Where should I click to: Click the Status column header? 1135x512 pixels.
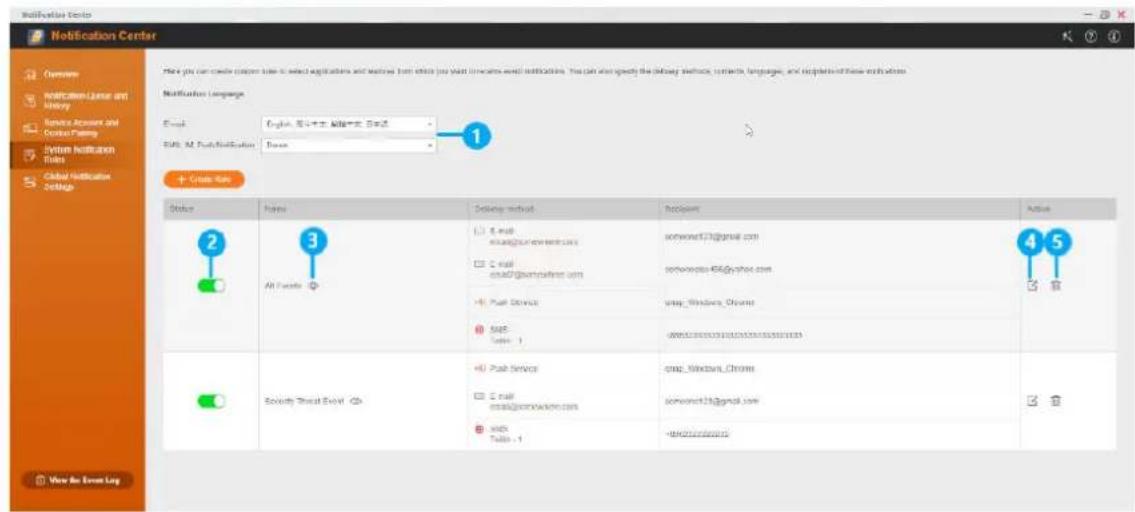tap(211, 209)
